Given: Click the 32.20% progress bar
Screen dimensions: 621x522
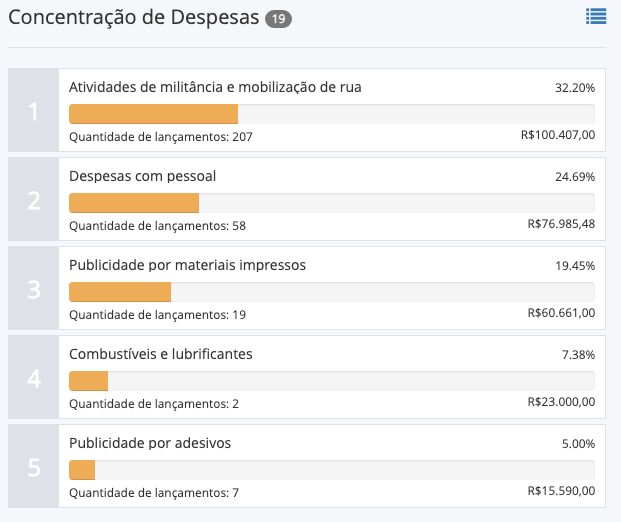Looking at the screenshot, I should click(331, 113).
